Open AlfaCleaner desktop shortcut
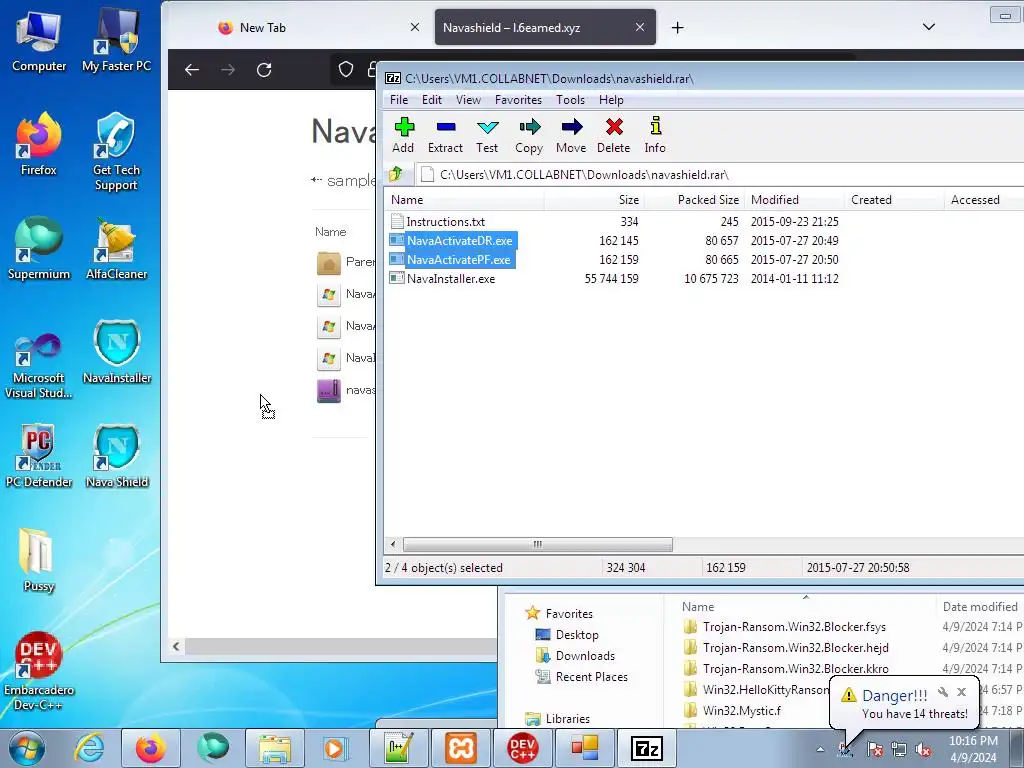 click(x=116, y=249)
